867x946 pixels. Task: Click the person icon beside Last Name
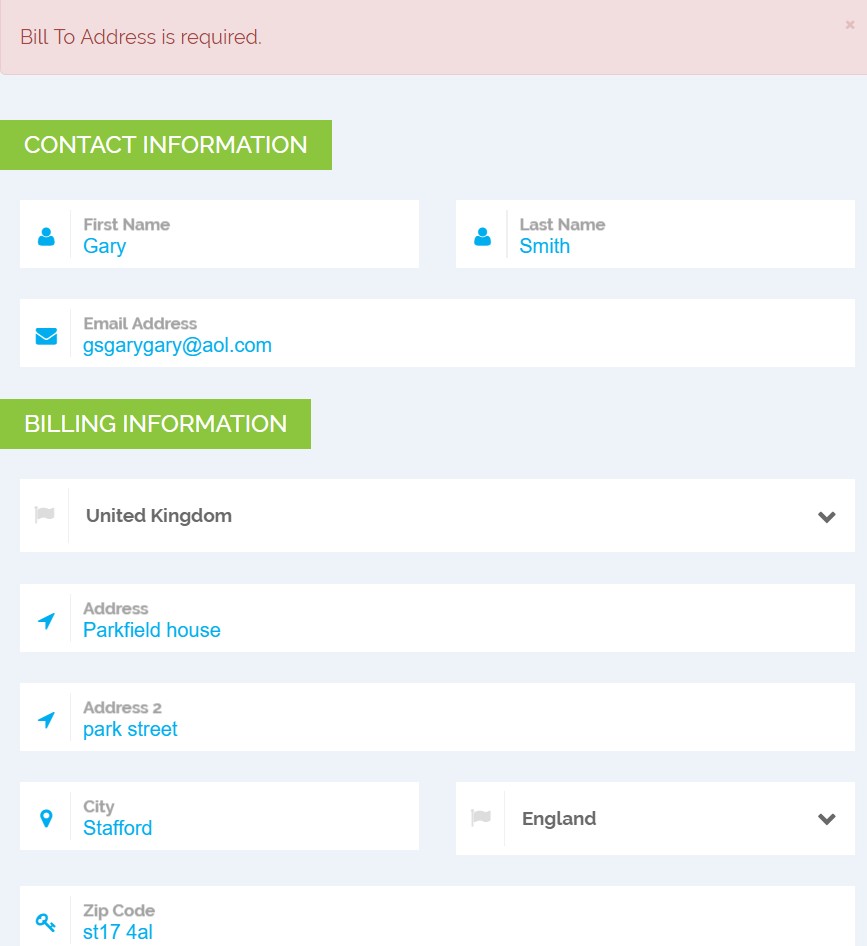tap(482, 237)
